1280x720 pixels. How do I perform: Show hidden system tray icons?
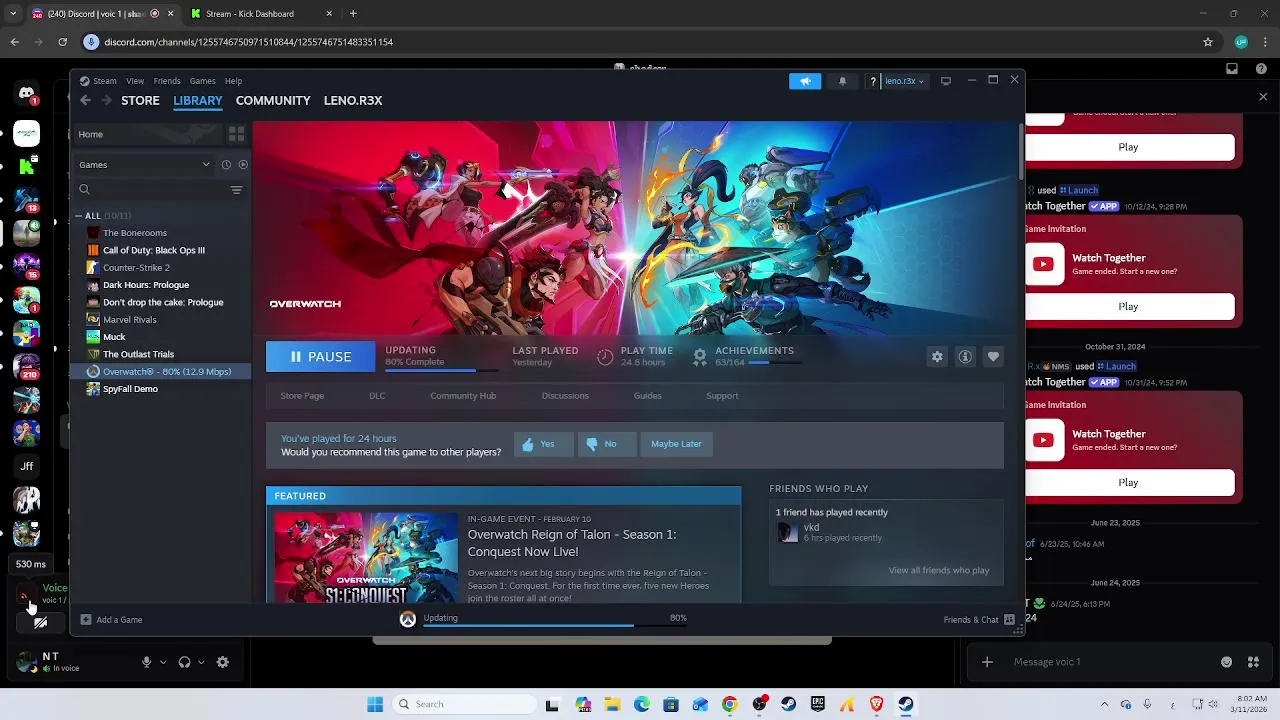coord(1104,704)
